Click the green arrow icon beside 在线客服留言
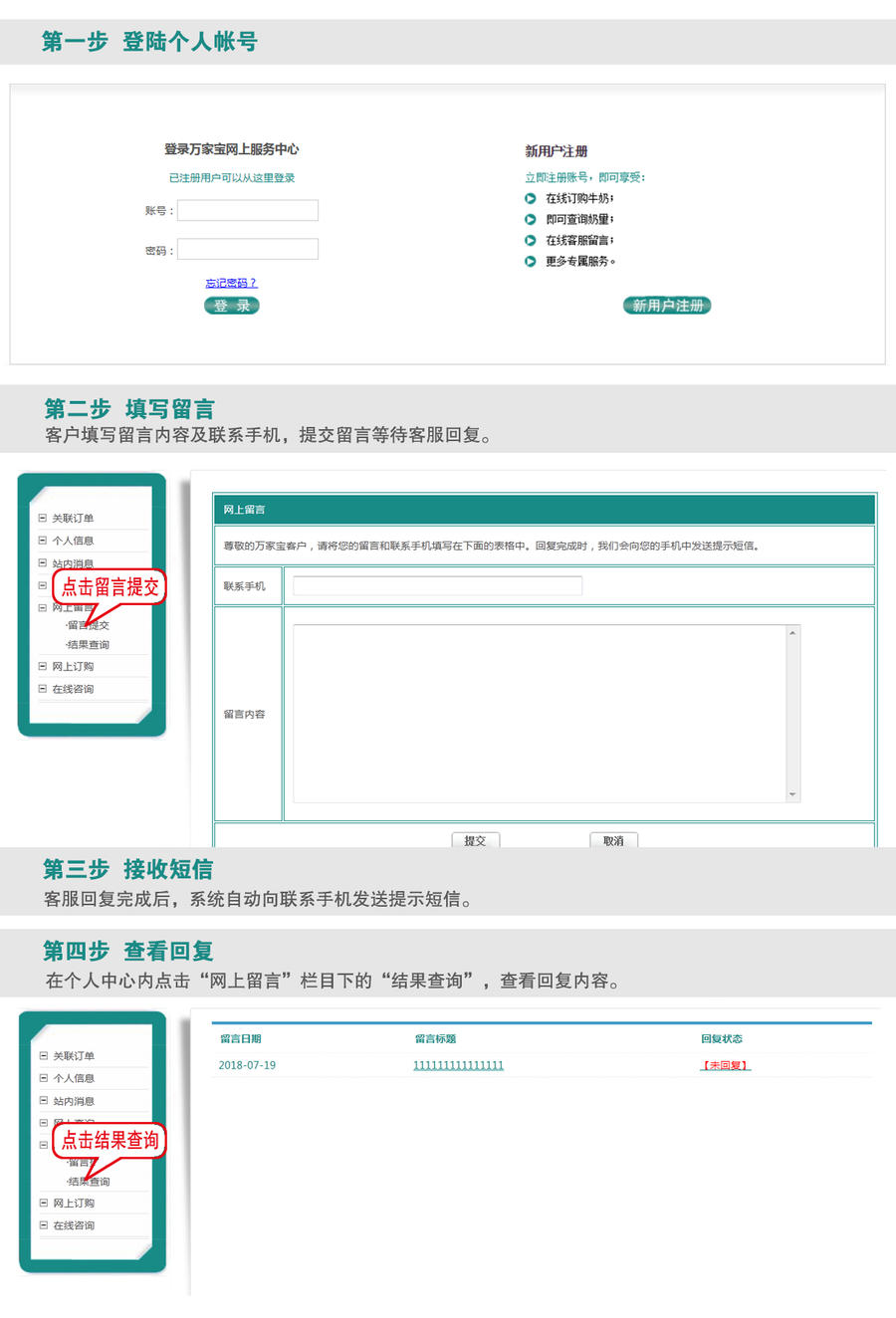Viewport: 896px width, 1318px height. [531, 240]
